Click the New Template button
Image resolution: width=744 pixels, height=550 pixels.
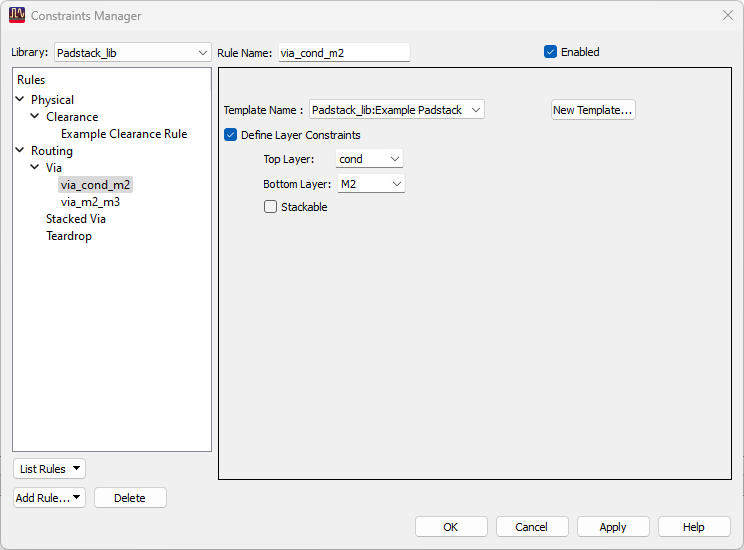(x=593, y=110)
